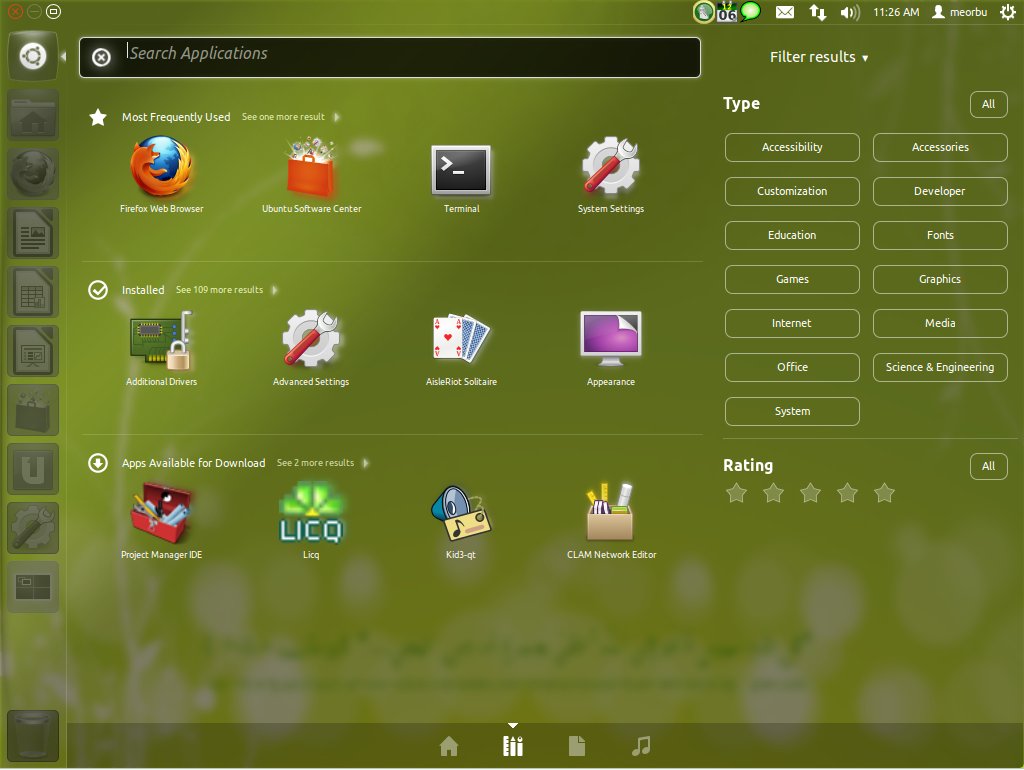This screenshot has height=770, width=1024.
Task: Click the Installed category heading
Action: tap(143, 290)
